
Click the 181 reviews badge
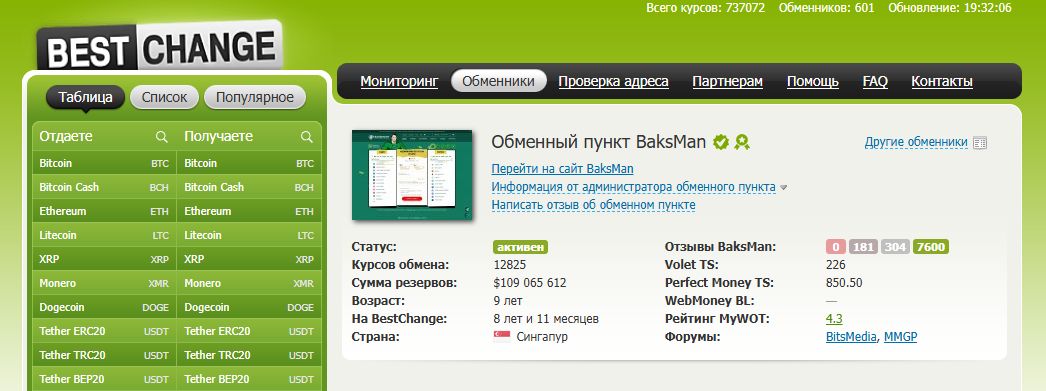[863, 247]
